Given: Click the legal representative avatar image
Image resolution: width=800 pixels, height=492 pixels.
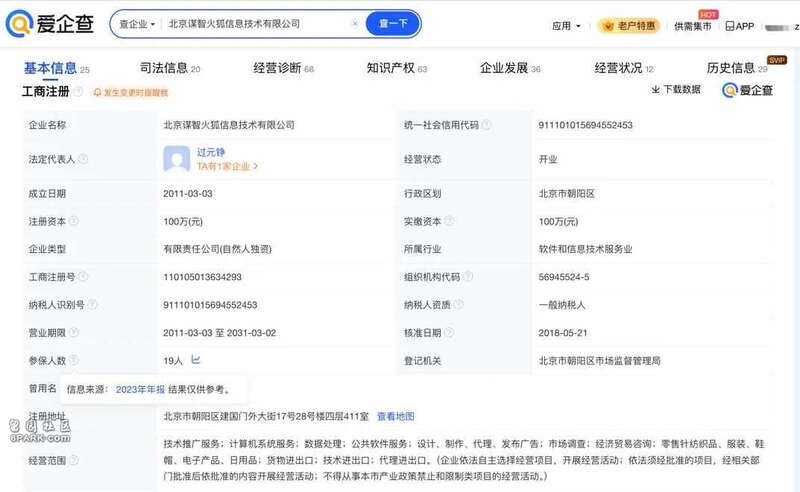Looking at the screenshot, I should click(177, 159).
